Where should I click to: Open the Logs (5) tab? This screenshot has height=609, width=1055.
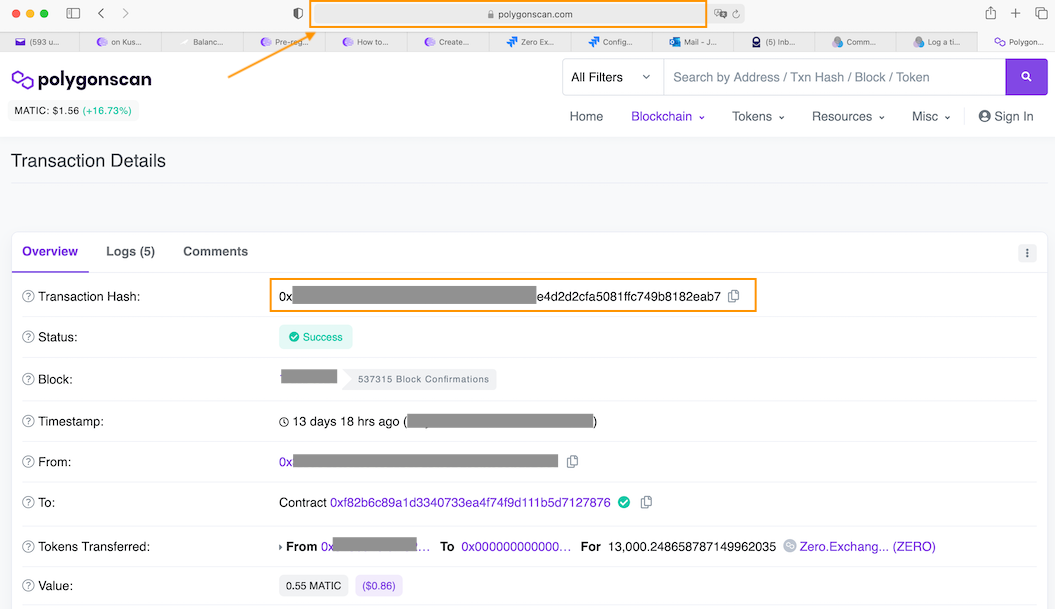(x=131, y=252)
